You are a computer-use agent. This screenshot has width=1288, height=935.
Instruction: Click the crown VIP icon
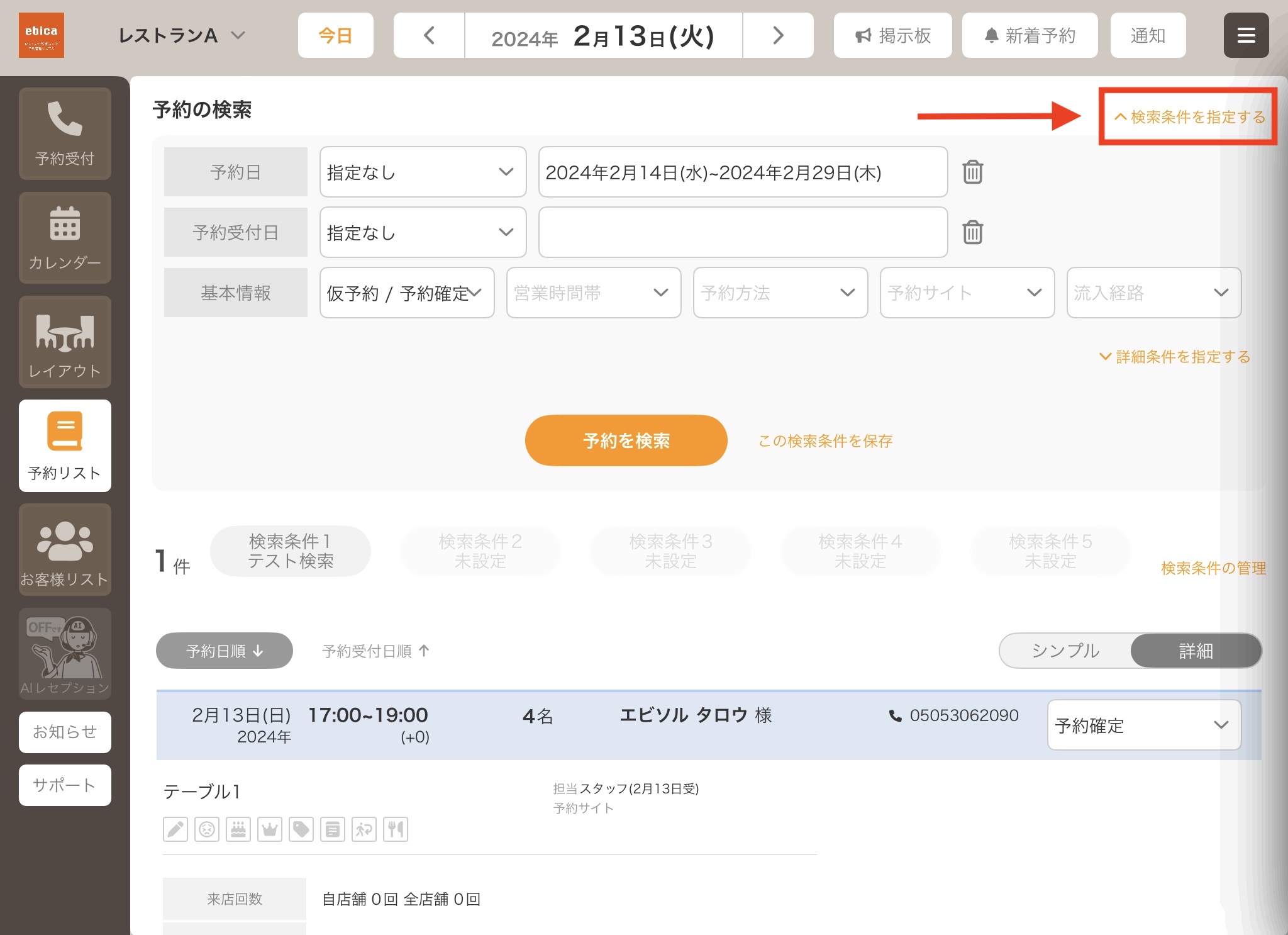[270, 829]
